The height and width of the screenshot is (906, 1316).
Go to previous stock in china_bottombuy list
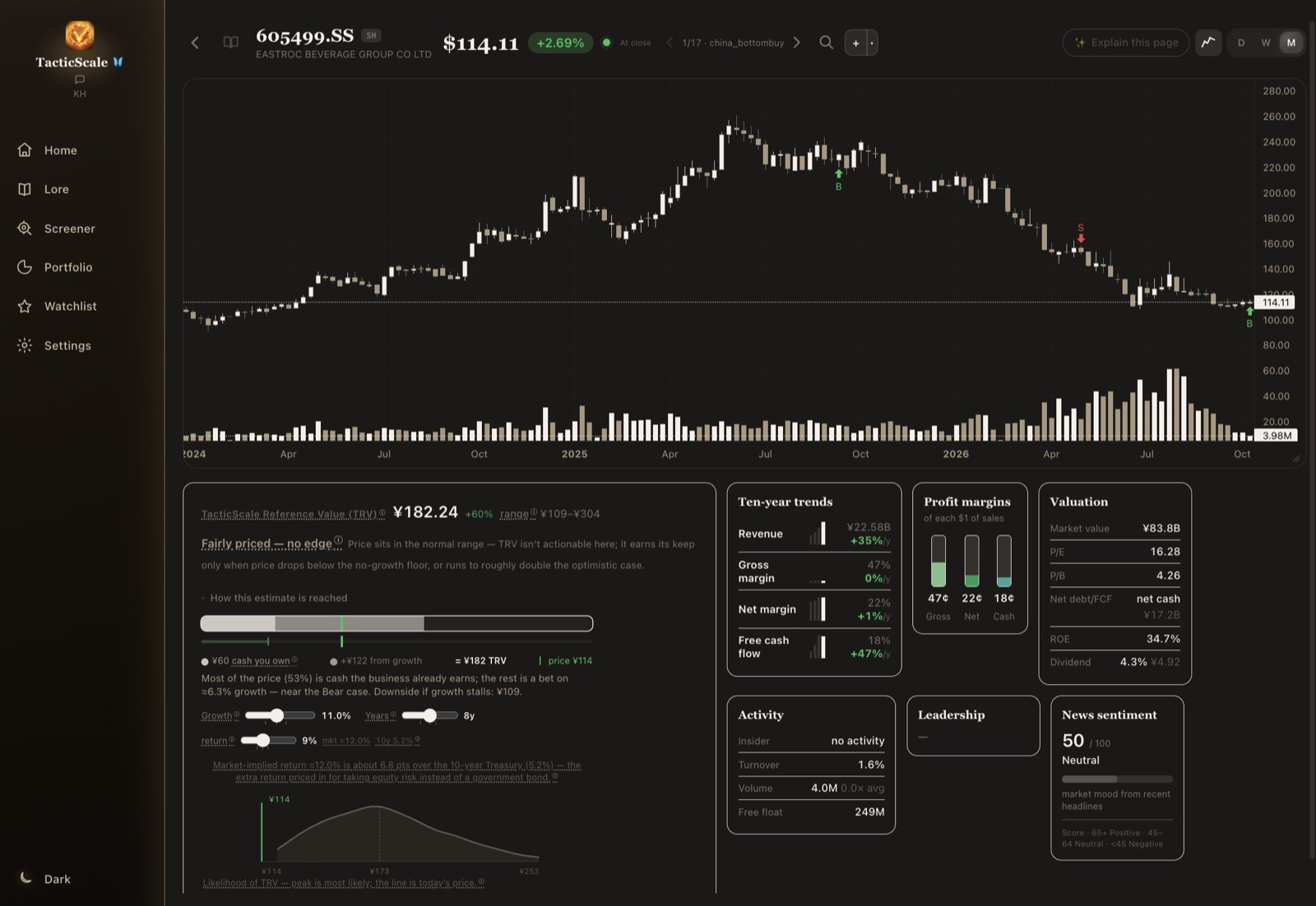[x=670, y=43]
